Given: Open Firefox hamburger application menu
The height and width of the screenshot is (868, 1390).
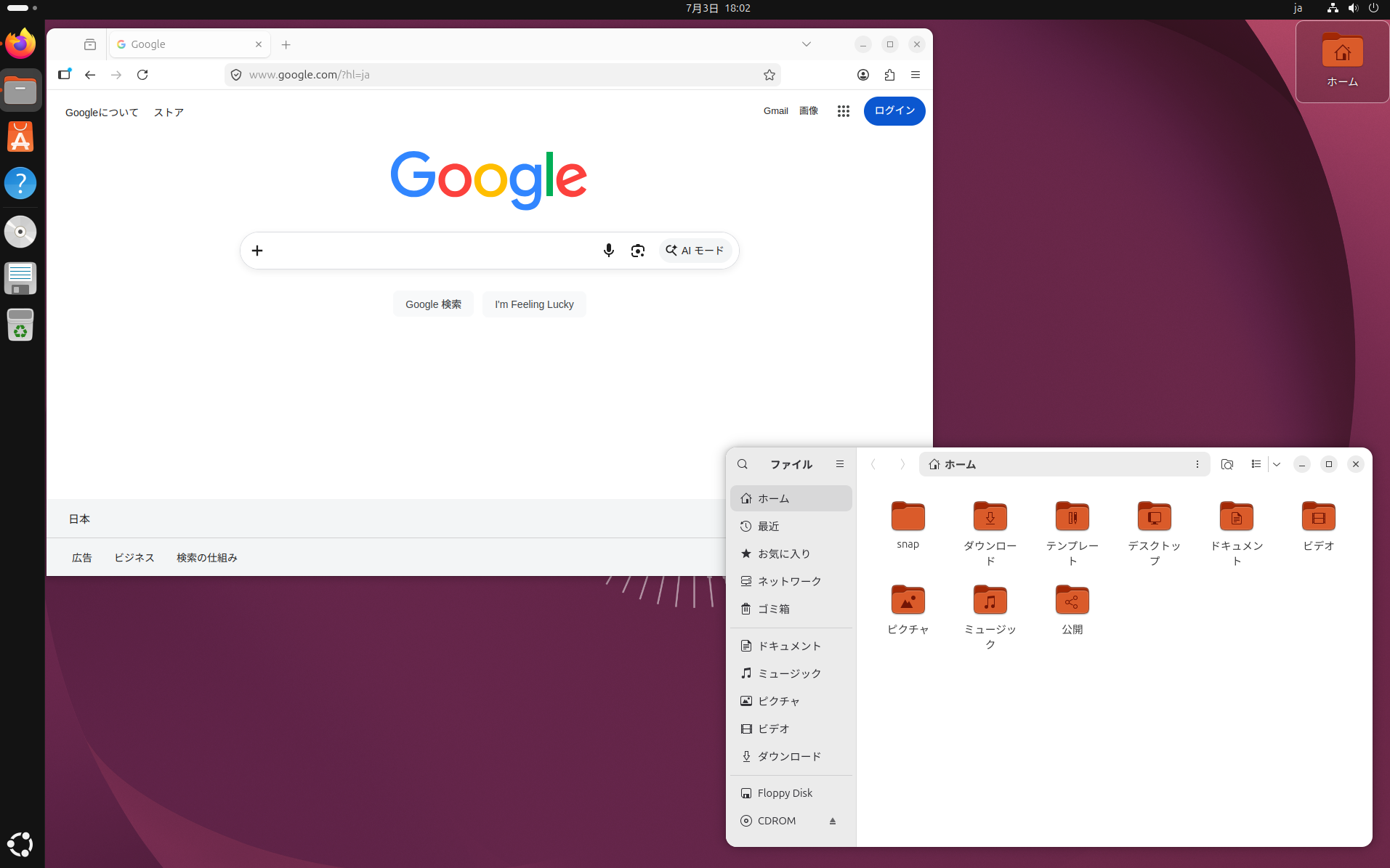Looking at the screenshot, I should point(916,75).
